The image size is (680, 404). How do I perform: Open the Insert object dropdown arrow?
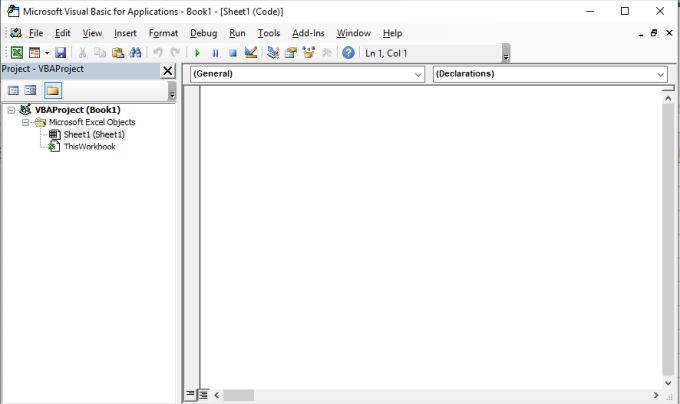[47, 53]
